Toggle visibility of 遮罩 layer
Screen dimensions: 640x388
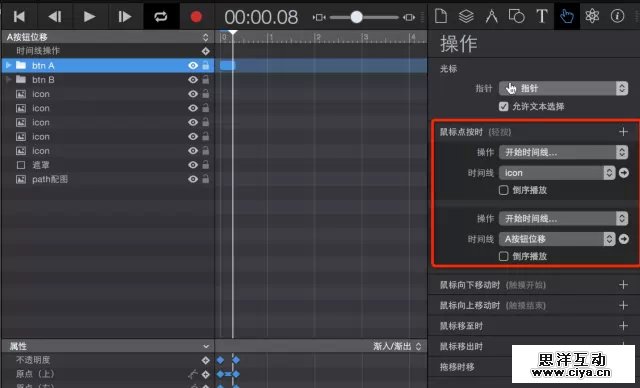193,165
